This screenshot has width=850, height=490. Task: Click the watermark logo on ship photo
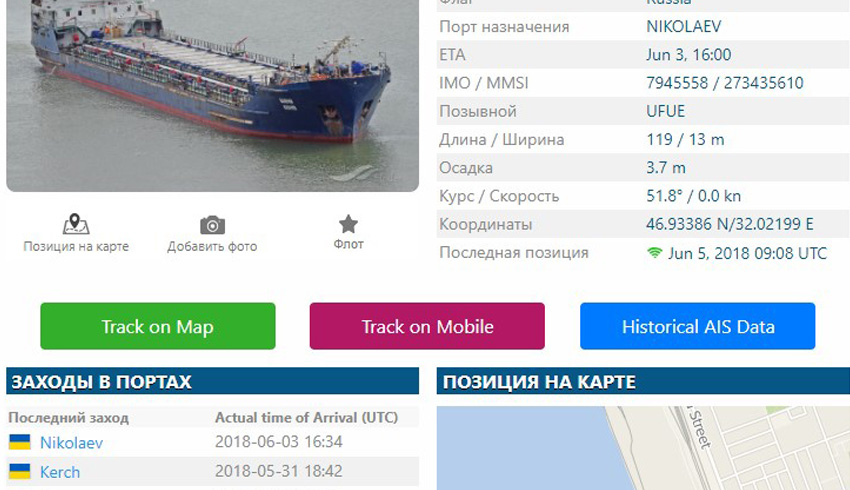[353, 173]
